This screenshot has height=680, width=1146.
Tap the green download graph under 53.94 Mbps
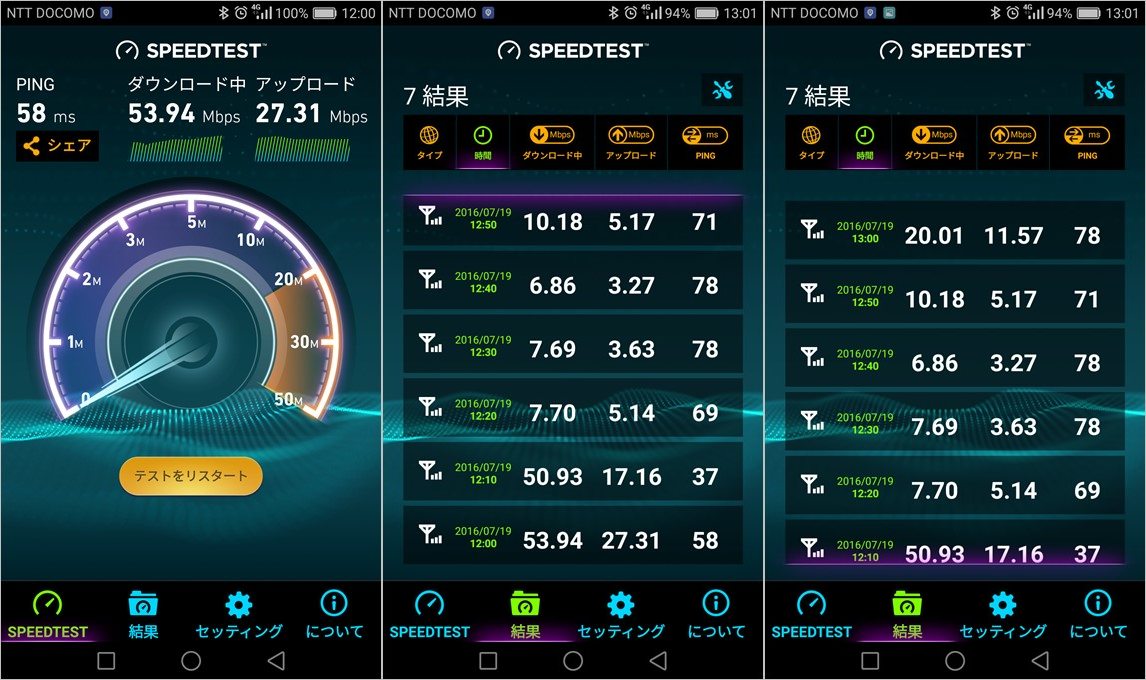pos(176,148)
